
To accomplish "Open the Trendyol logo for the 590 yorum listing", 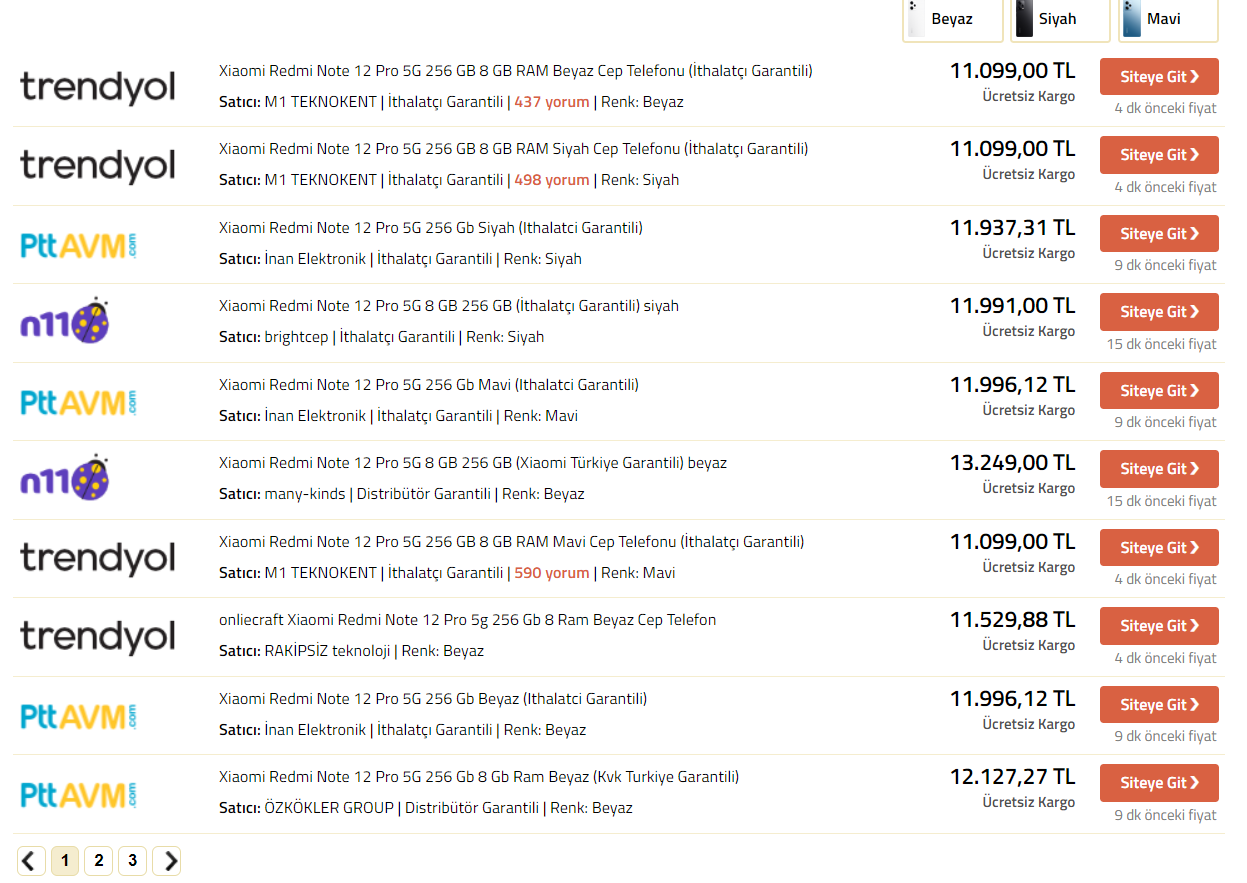I will pos(97,558).
